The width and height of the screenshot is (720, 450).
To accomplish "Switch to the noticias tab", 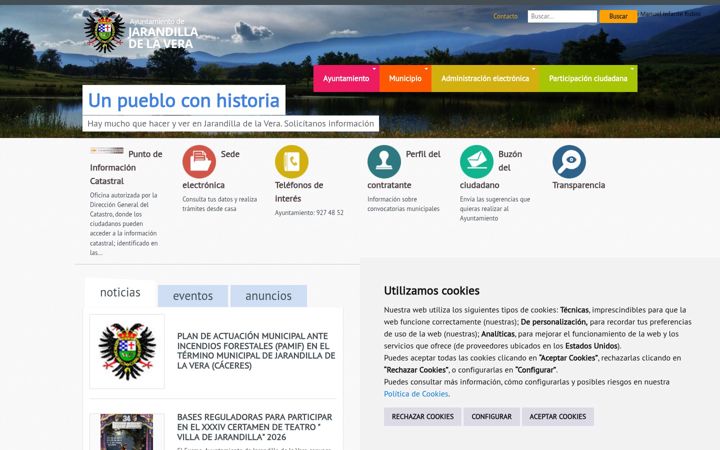I will [x=120, y=292].
